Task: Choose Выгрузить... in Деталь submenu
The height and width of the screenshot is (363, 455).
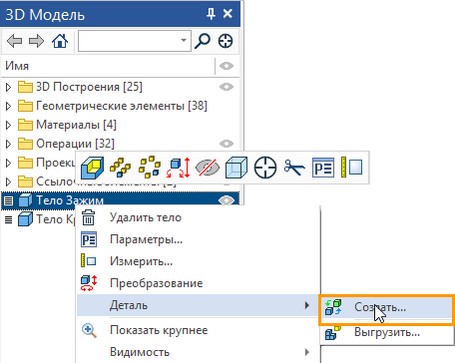Action: (x=387, y=332)
